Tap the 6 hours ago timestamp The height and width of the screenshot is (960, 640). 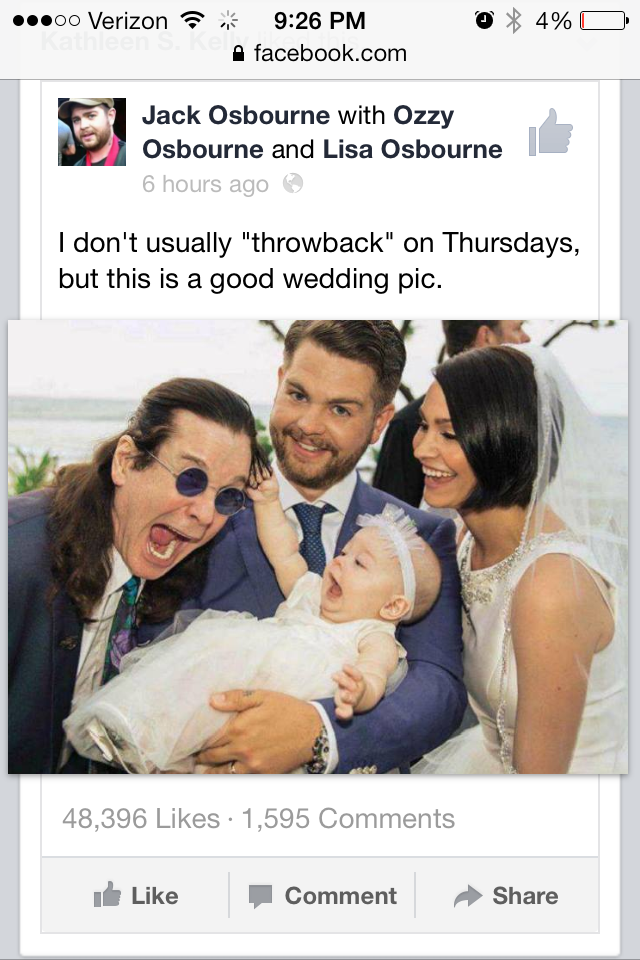[205, 184]
